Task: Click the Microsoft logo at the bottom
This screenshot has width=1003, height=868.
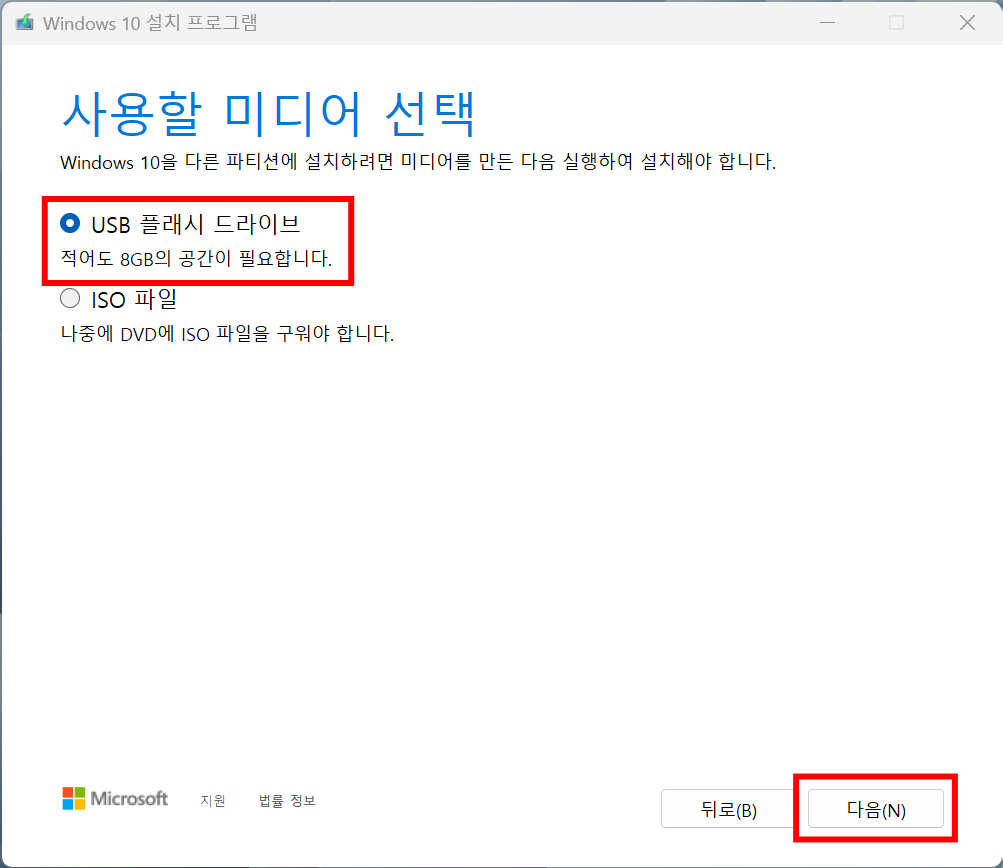Action: [x=115, y=798]
